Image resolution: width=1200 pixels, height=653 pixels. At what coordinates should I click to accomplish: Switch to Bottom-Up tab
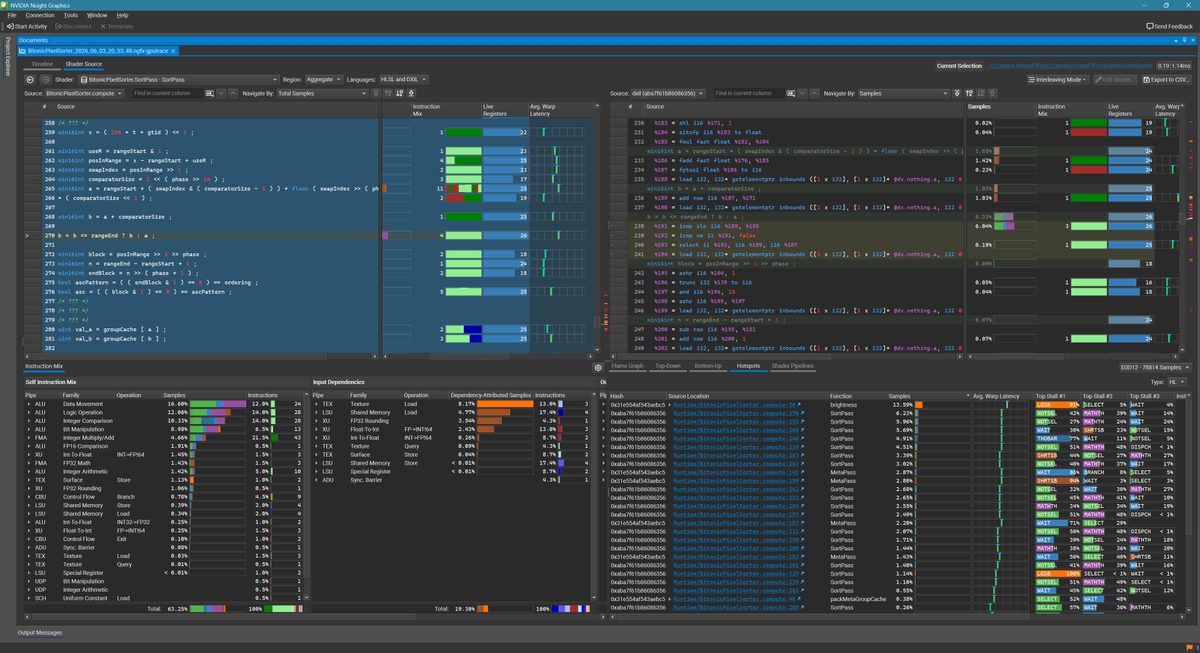click(x=708, y=367)
